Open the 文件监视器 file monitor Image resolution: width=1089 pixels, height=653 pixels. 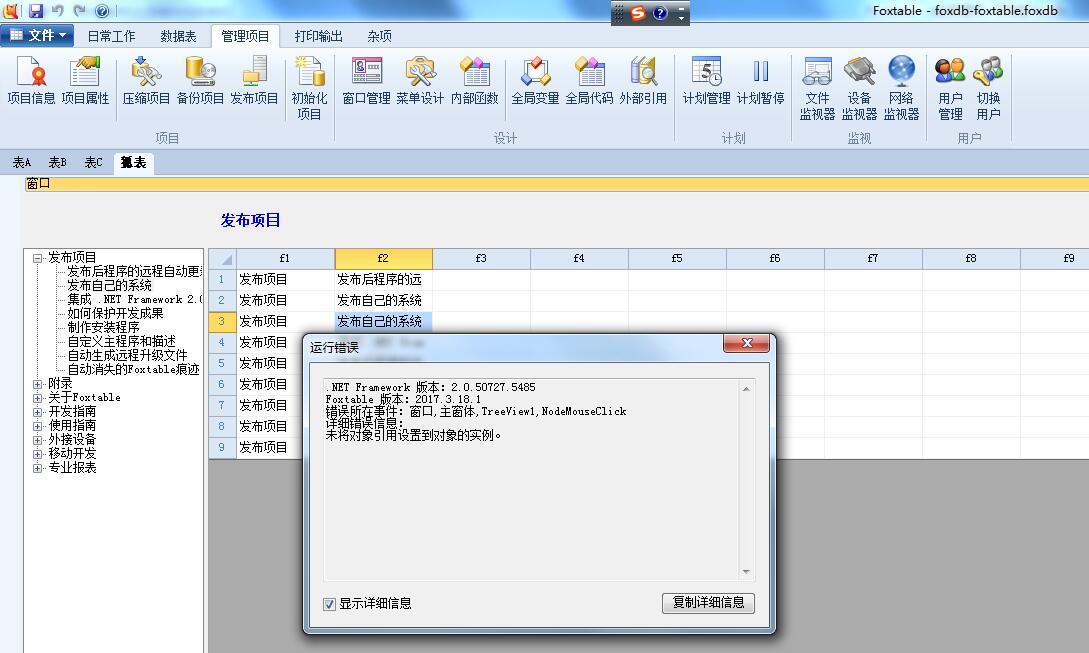[817, 88]
